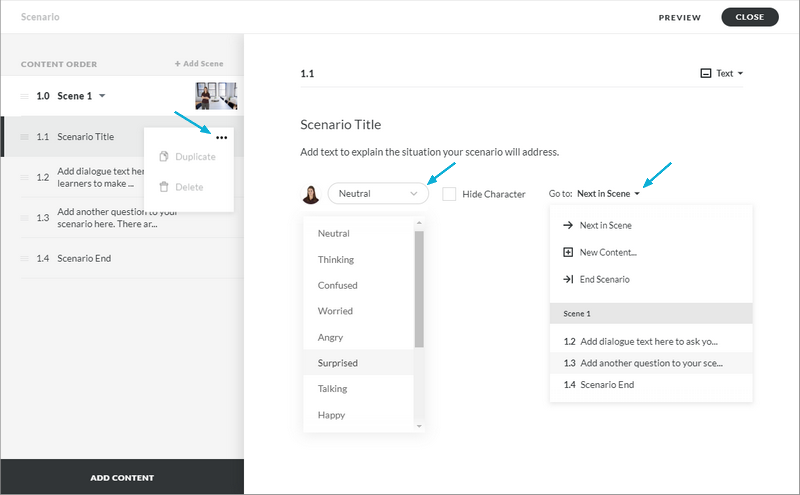Screen dimensions: 800x495
Task: Select 1.2 Add dialogue text in Go to menu
Action: click(x=651, y=341)
